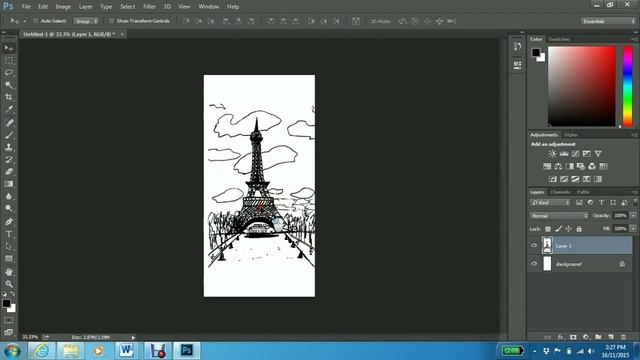
Task: Select the Path Selection tool
Action: tap(9, 247)
